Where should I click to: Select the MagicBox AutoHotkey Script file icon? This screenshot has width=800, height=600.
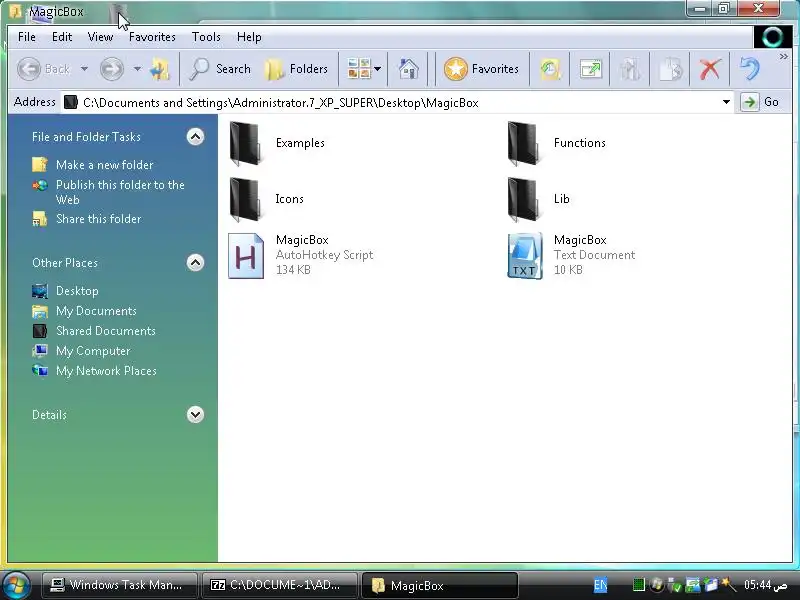pos(246,256)
